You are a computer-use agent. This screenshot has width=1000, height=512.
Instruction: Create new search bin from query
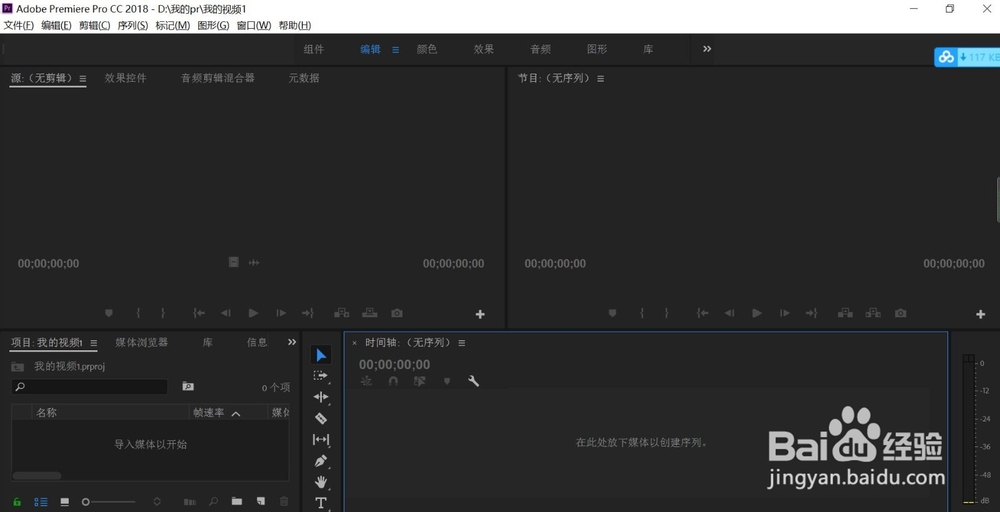pyautogui.click(x=188, y=386)
